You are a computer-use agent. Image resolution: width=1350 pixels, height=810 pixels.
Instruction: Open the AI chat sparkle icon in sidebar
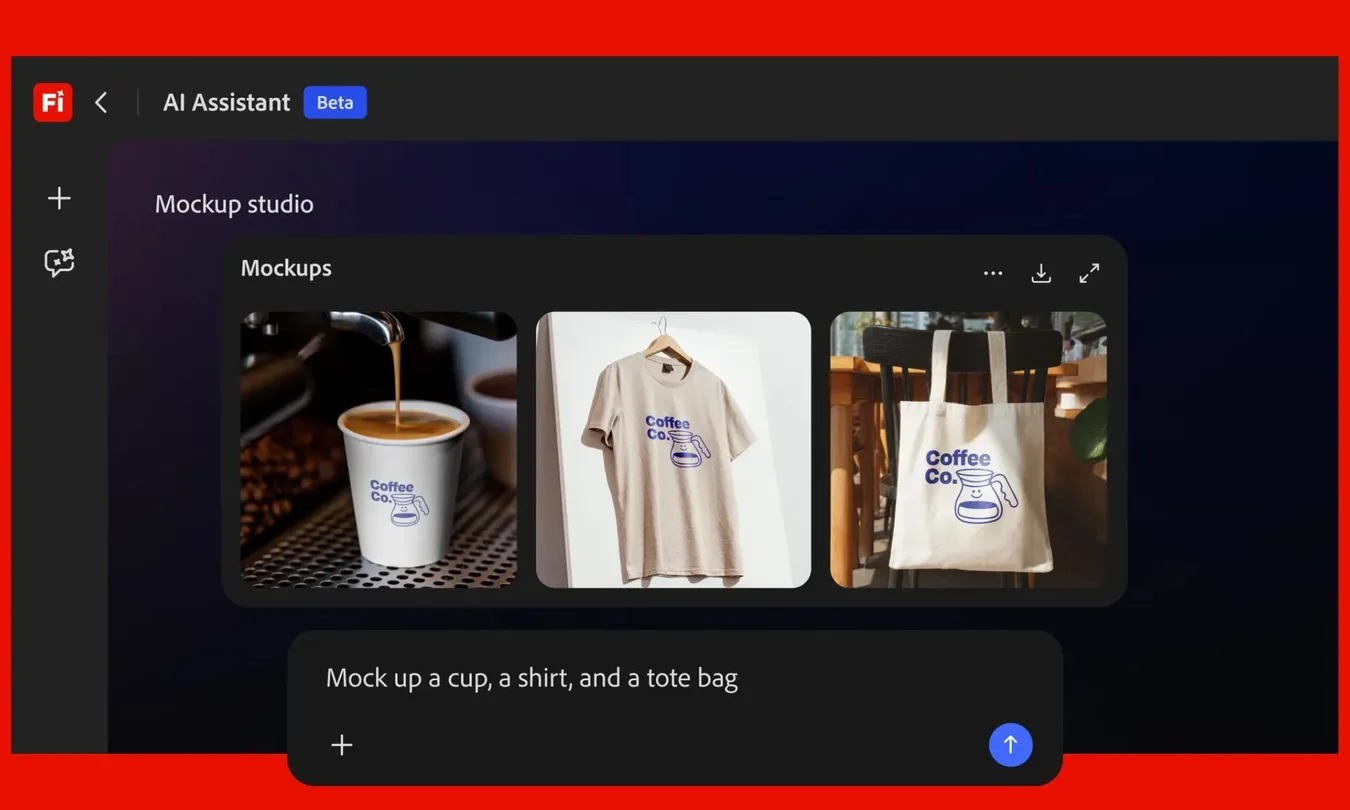pos(59,262)
